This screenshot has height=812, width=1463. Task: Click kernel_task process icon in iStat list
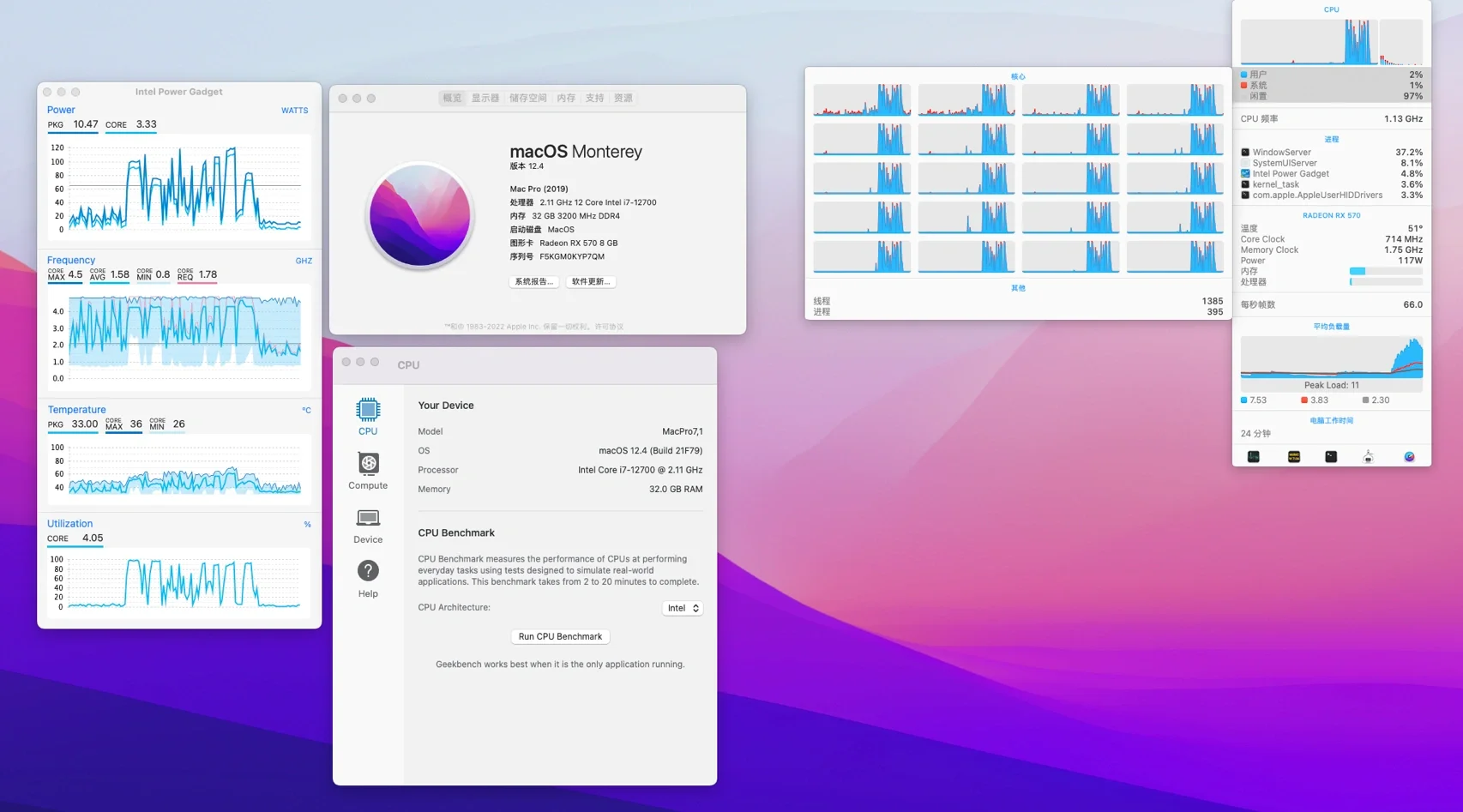tap(1245, 184)
